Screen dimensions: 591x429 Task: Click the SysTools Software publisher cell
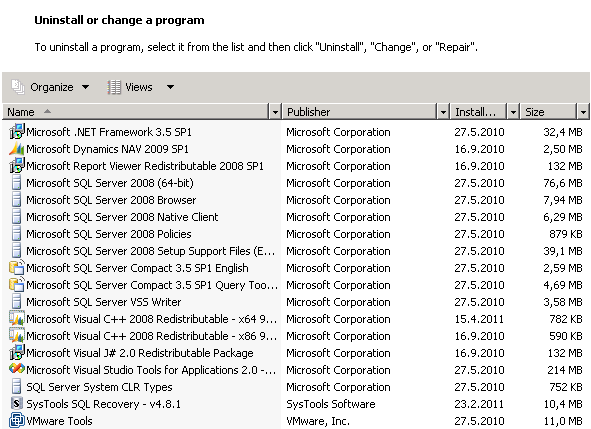tap(331, 404)
